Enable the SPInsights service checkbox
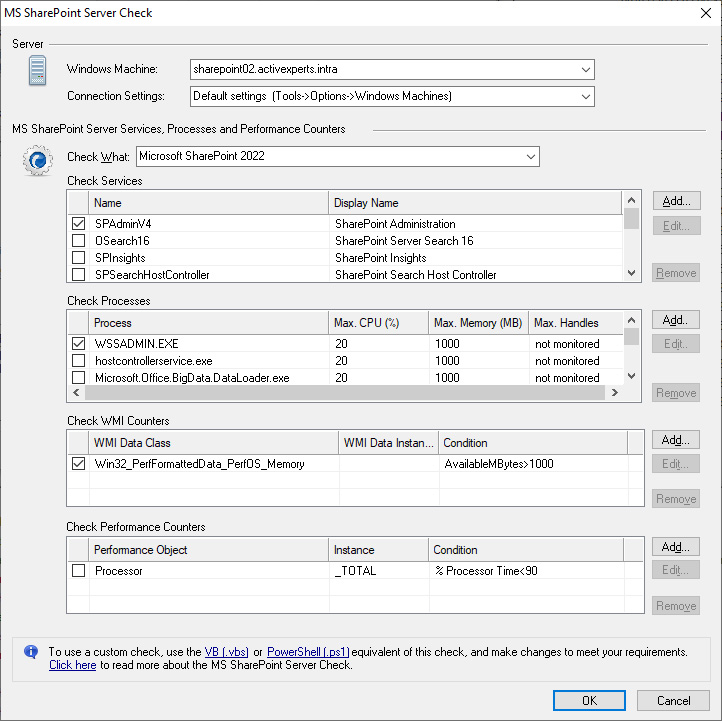This screenshot has width=722, height=721. [79, 258]
